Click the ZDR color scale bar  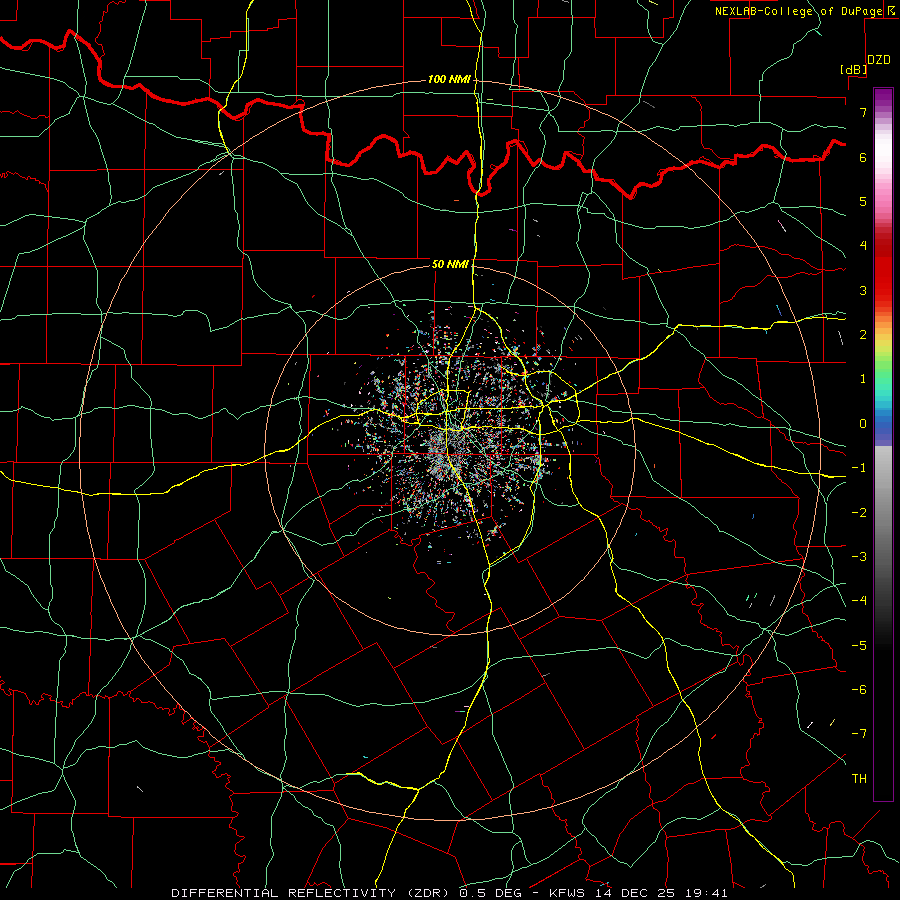[883, 444]
